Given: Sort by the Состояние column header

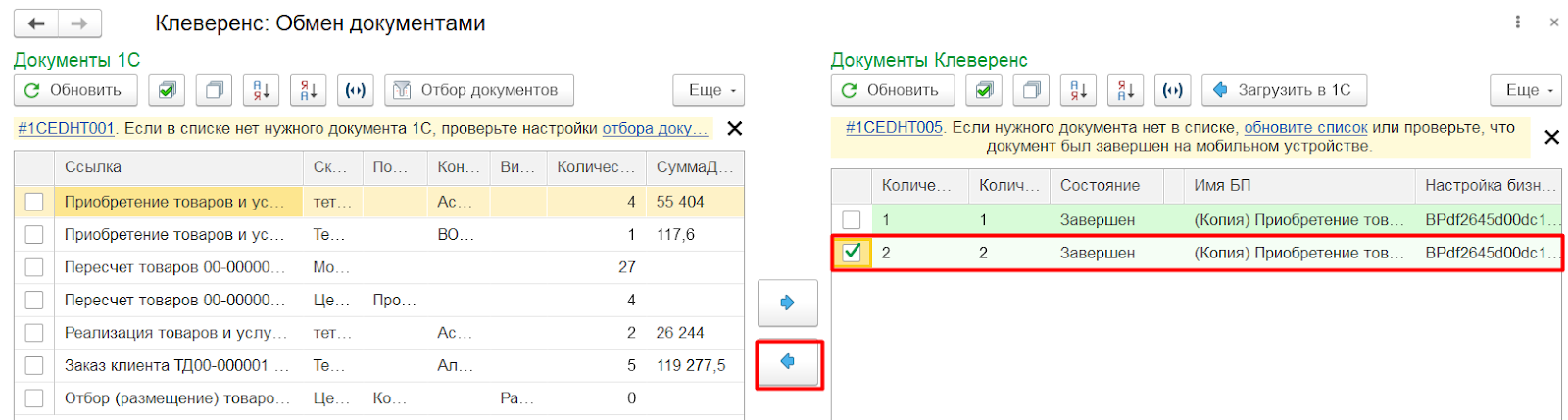Looking at the screenshot, I should tap(1106, 185).
